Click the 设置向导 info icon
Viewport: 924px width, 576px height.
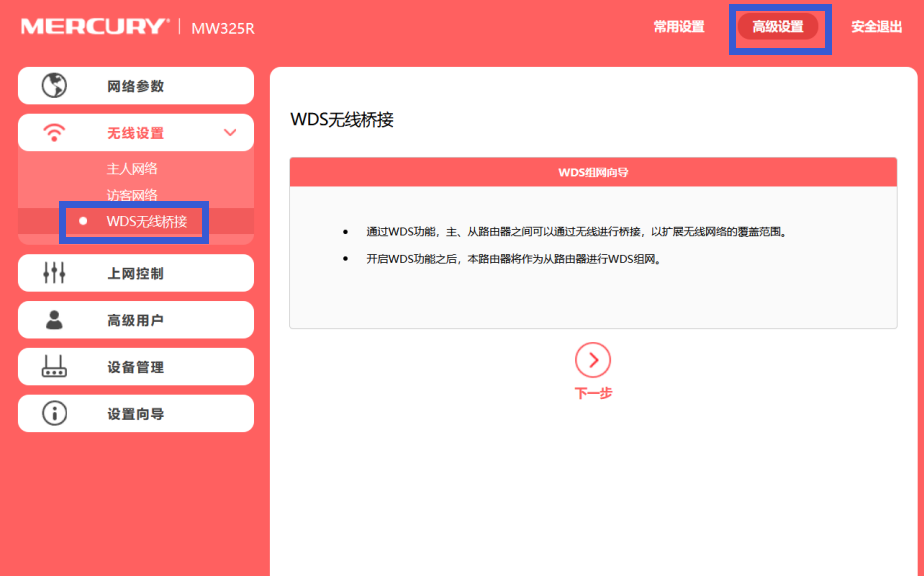click(55, 413)
